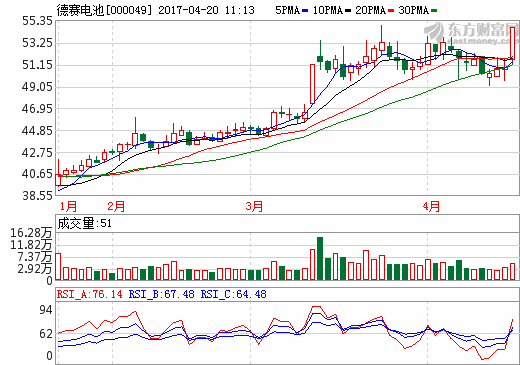520x365 pixels.
Task: Click the 2.92万 volume axis label
Action: coord(35,269)
